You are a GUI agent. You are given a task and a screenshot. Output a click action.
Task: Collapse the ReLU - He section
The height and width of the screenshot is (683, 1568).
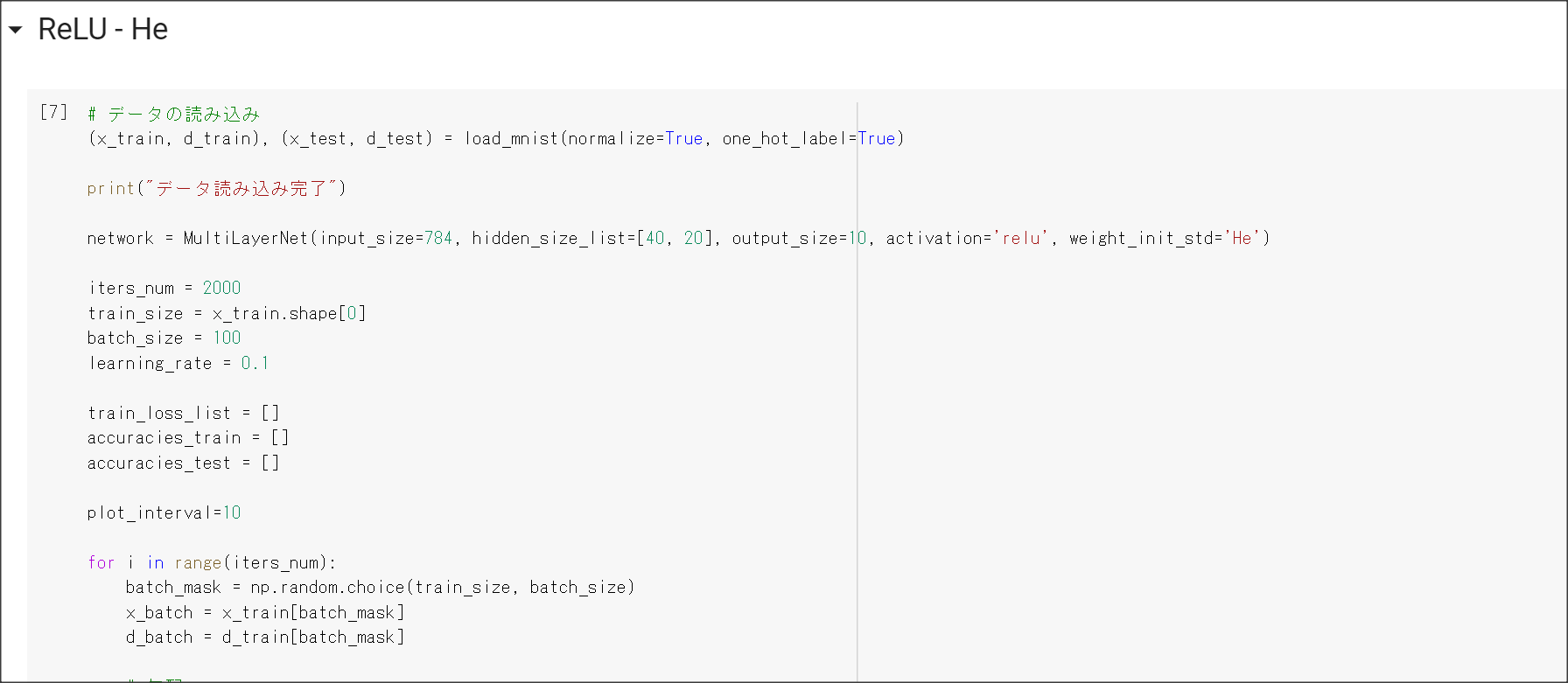click(x=15, y=30)
